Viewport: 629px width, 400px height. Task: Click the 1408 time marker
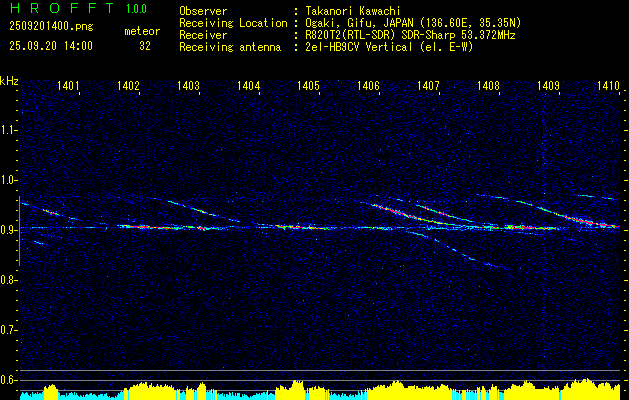pos(488,85)
